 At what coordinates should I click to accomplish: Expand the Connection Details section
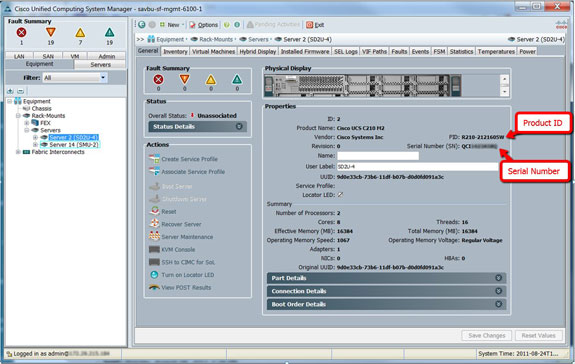pos(387,291)
